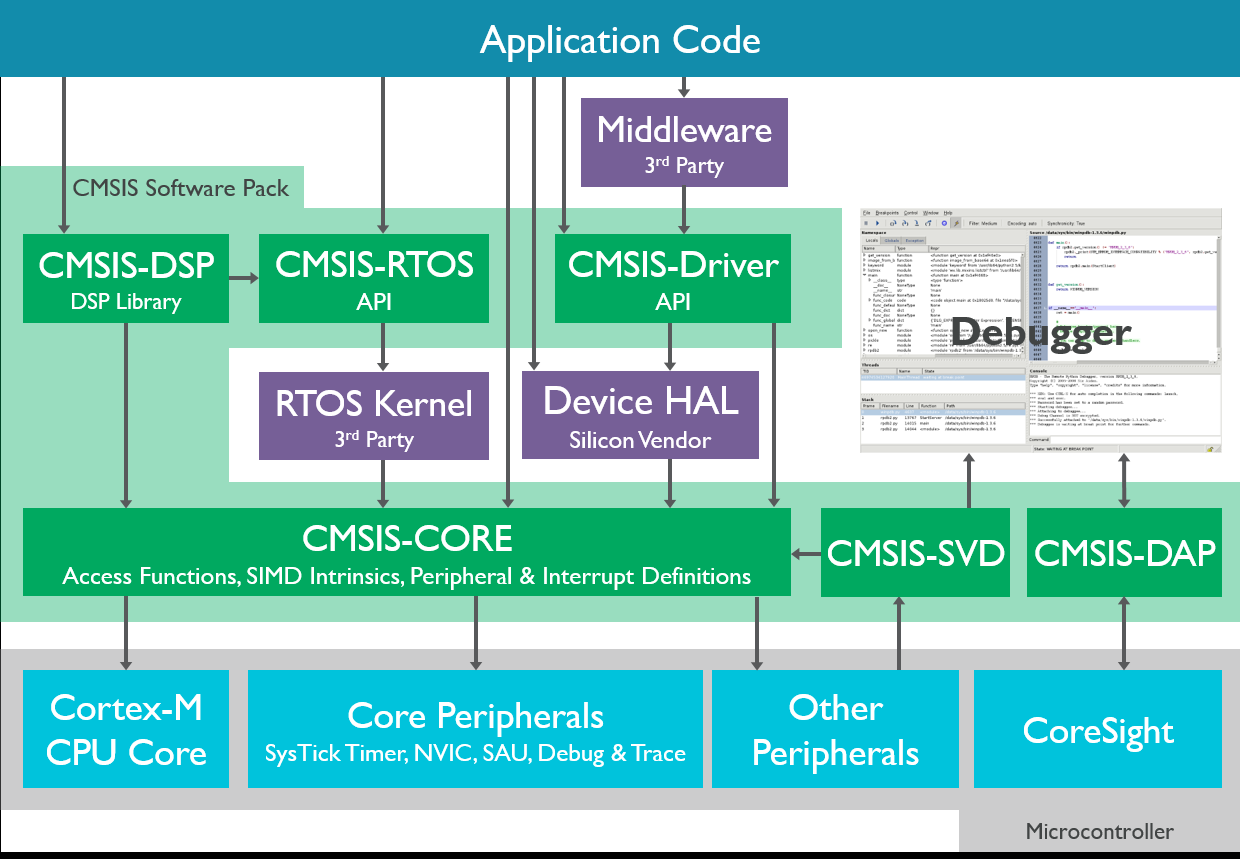
Task: Click the CMSIS Software Pack label
Action: coord(180,187)
